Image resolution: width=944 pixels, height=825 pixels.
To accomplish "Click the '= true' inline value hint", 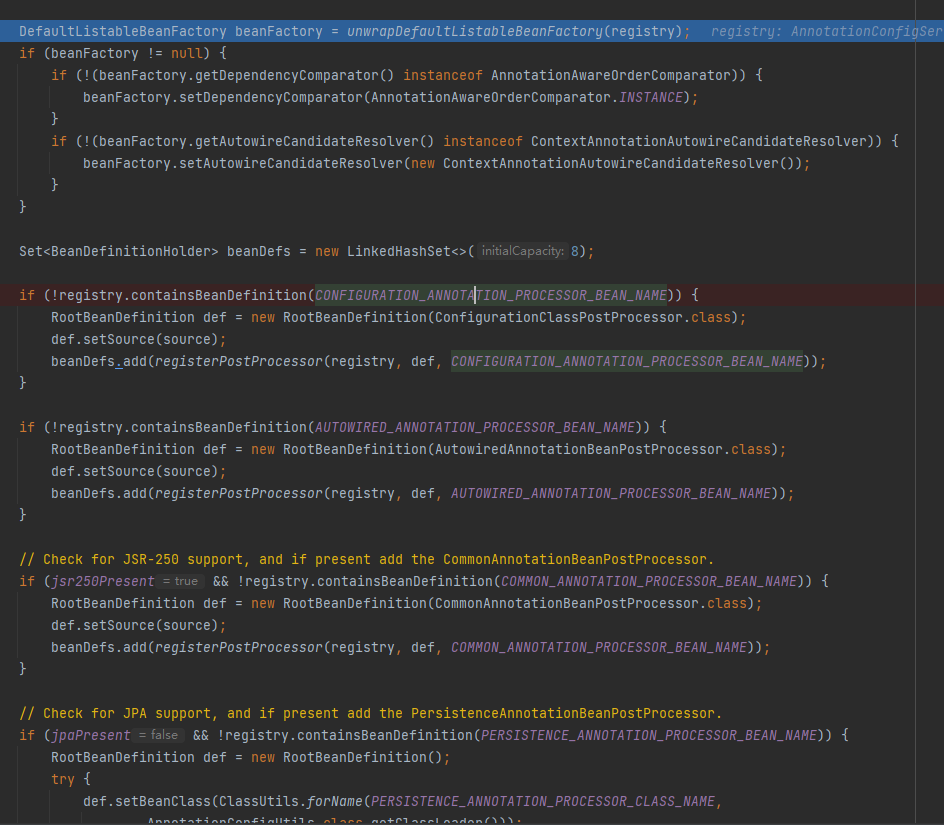I will [x=181, y=581].
